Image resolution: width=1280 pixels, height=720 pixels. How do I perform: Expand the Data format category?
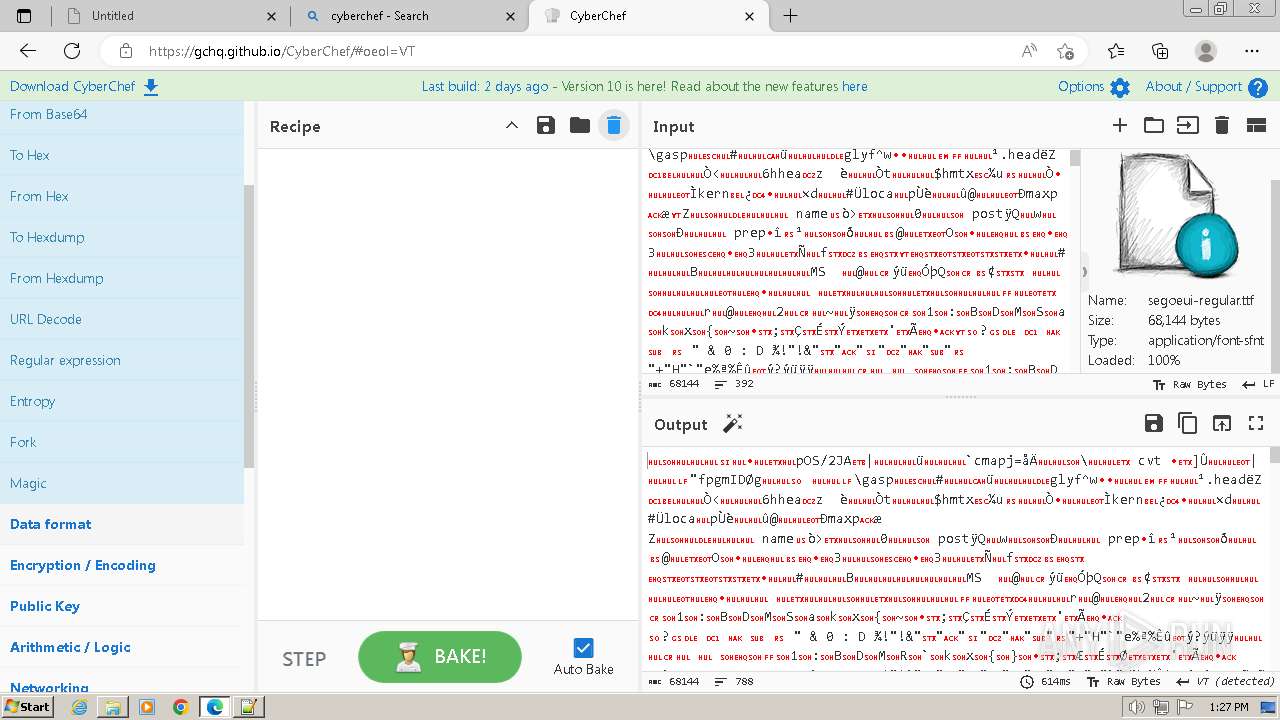(122, 524)
